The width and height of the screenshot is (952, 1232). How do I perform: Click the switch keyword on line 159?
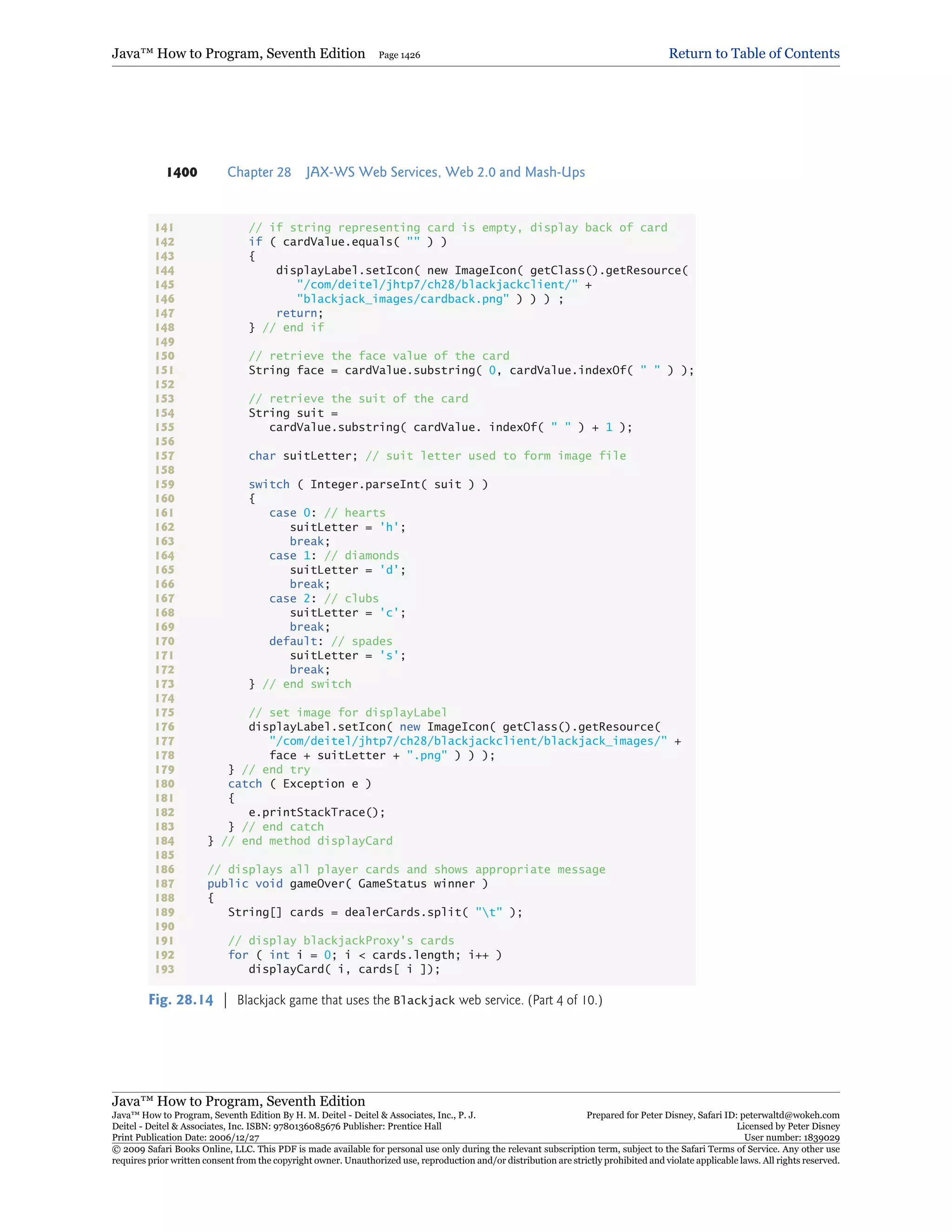pos(269,484)
